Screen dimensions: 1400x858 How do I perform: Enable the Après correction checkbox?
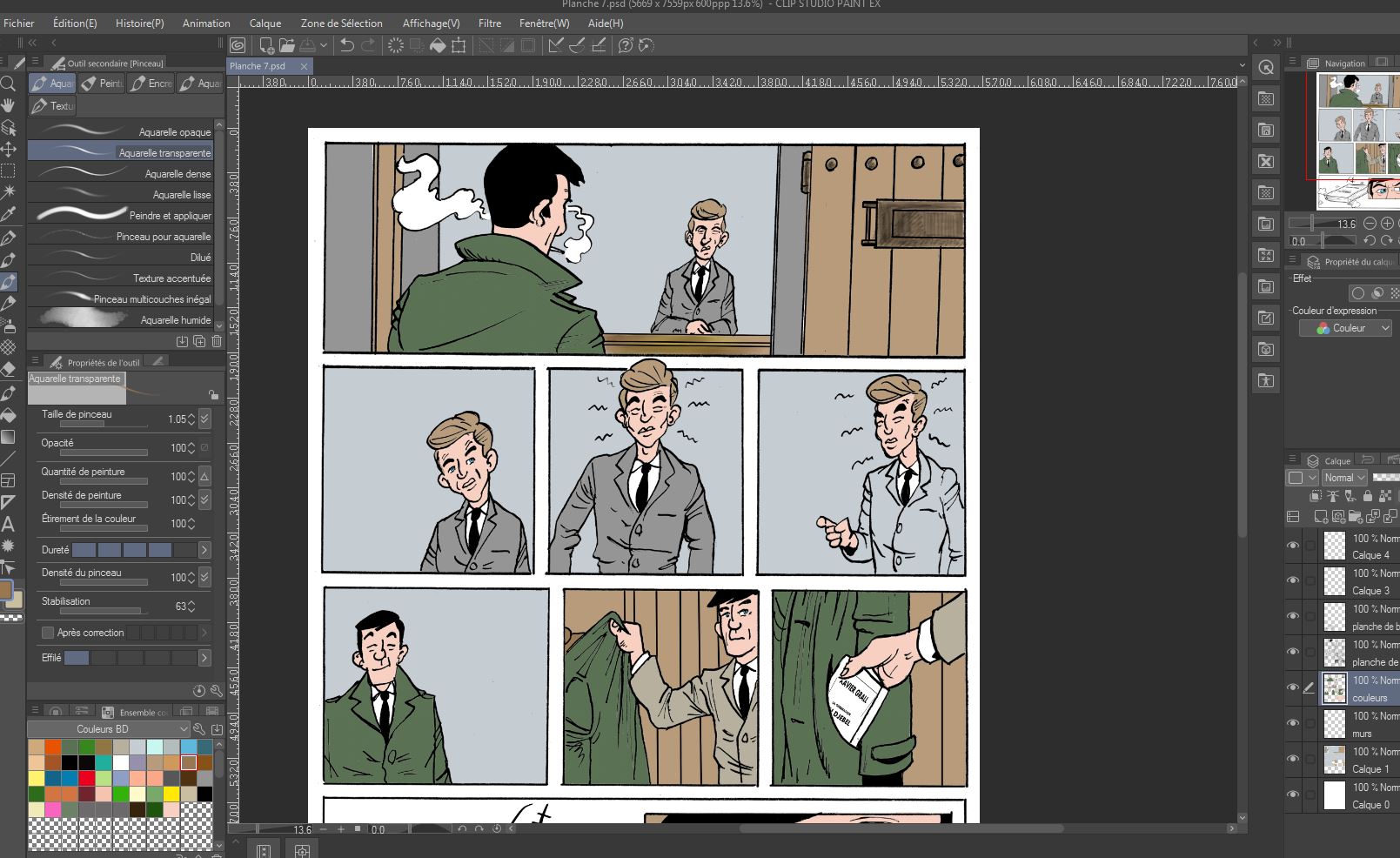(48, 633)
